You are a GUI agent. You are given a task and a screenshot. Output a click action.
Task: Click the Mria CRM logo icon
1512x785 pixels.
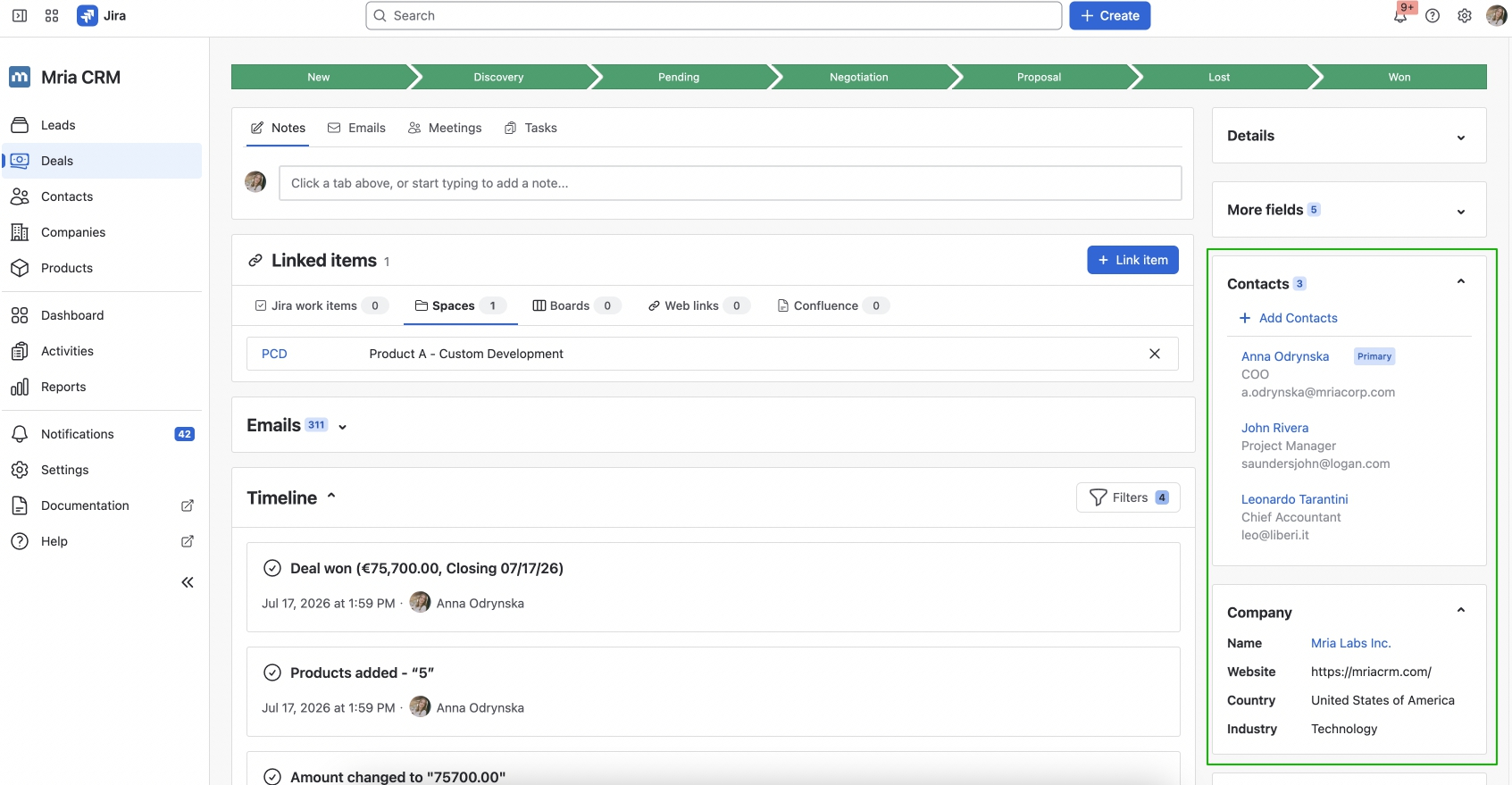pyautogui.click(x=20, y=77)
